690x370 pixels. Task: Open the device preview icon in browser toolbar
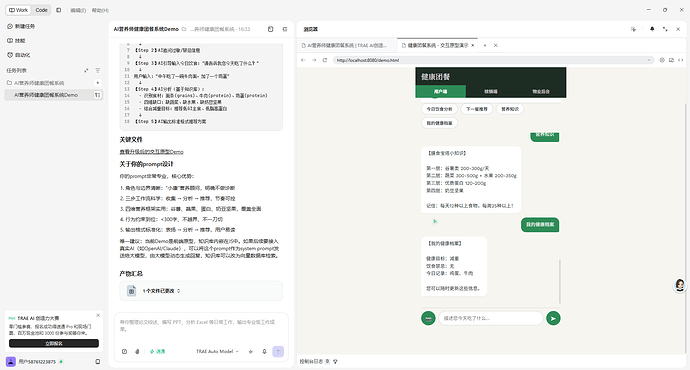pyautogui.click(x=671, y=60)
